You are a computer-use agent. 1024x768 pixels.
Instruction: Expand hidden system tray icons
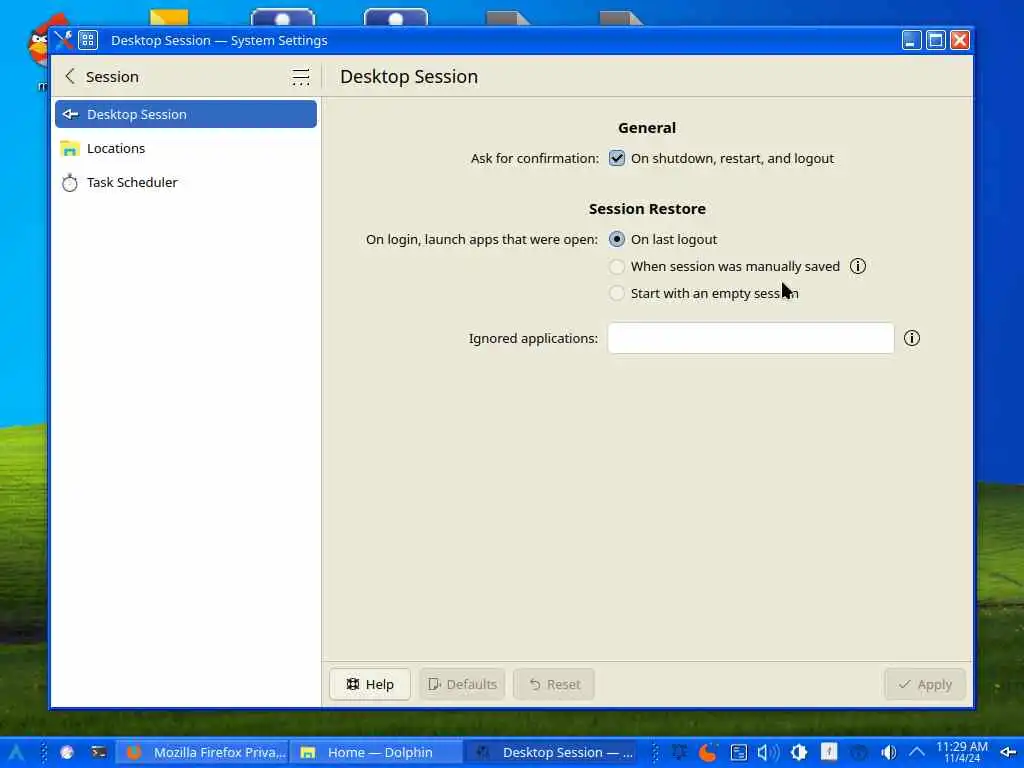(x=917, y=752)
